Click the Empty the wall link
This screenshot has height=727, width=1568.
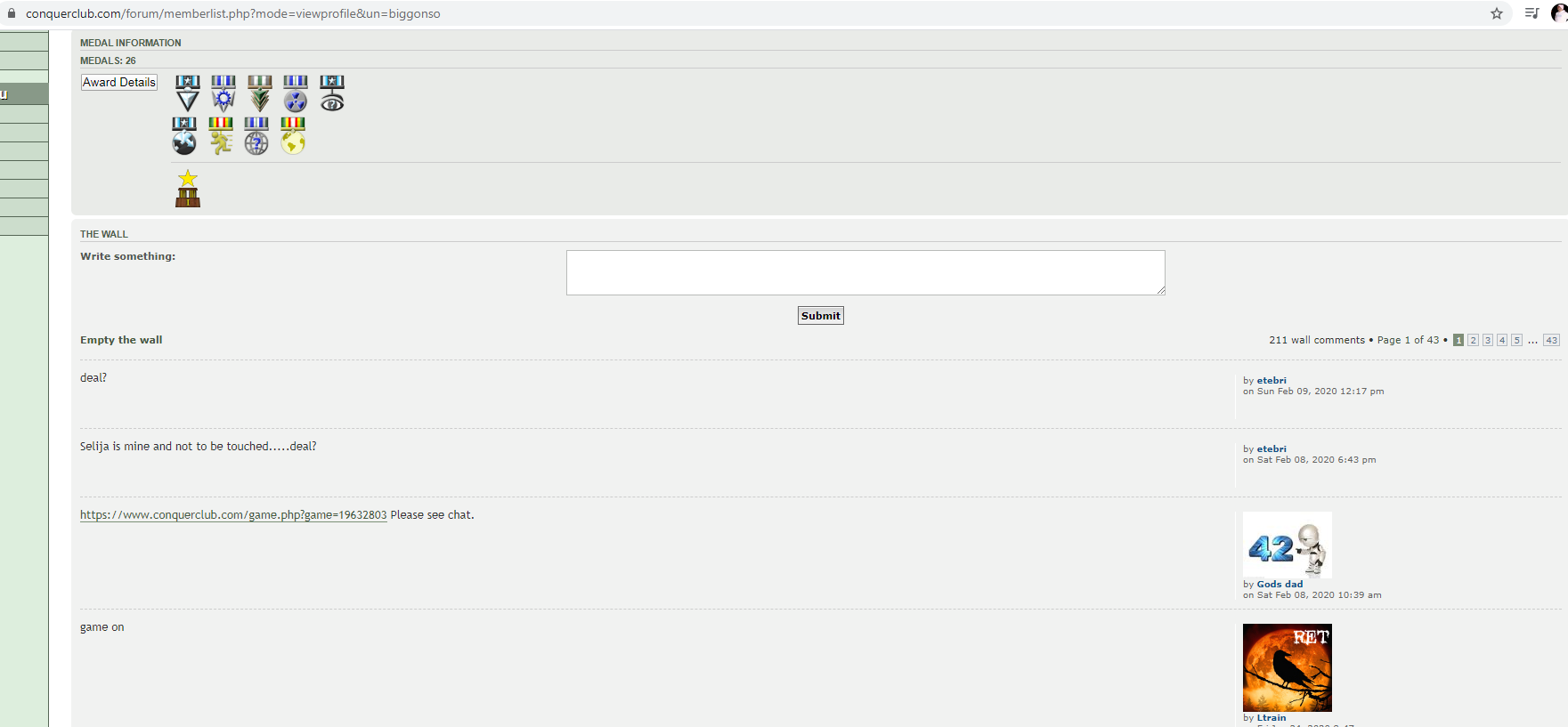pyautogui.click(x=121, y=340)
